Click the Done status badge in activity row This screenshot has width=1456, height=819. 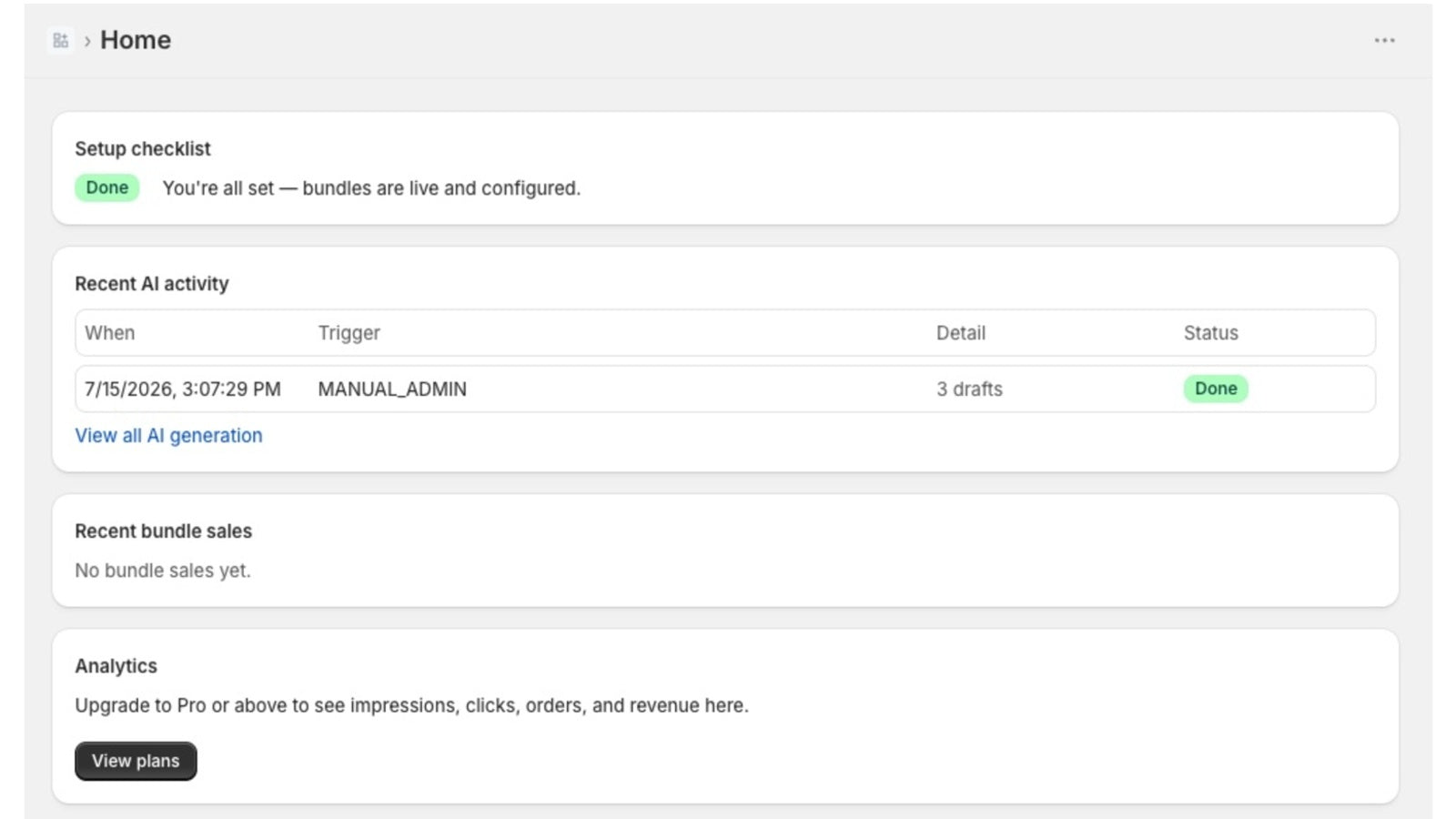click(1216, 389)
